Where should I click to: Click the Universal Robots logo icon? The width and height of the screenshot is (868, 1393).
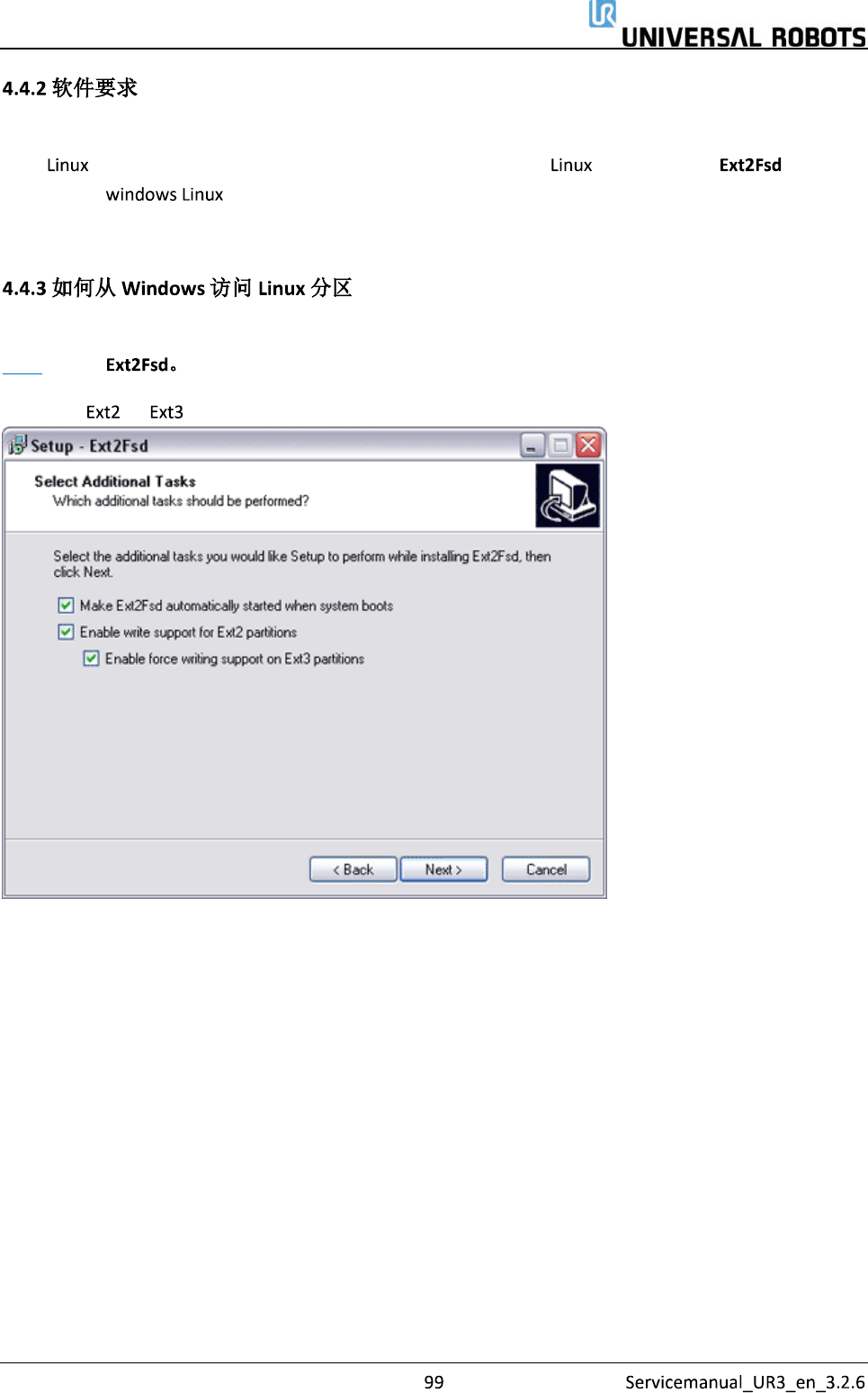tap(603, 13)
